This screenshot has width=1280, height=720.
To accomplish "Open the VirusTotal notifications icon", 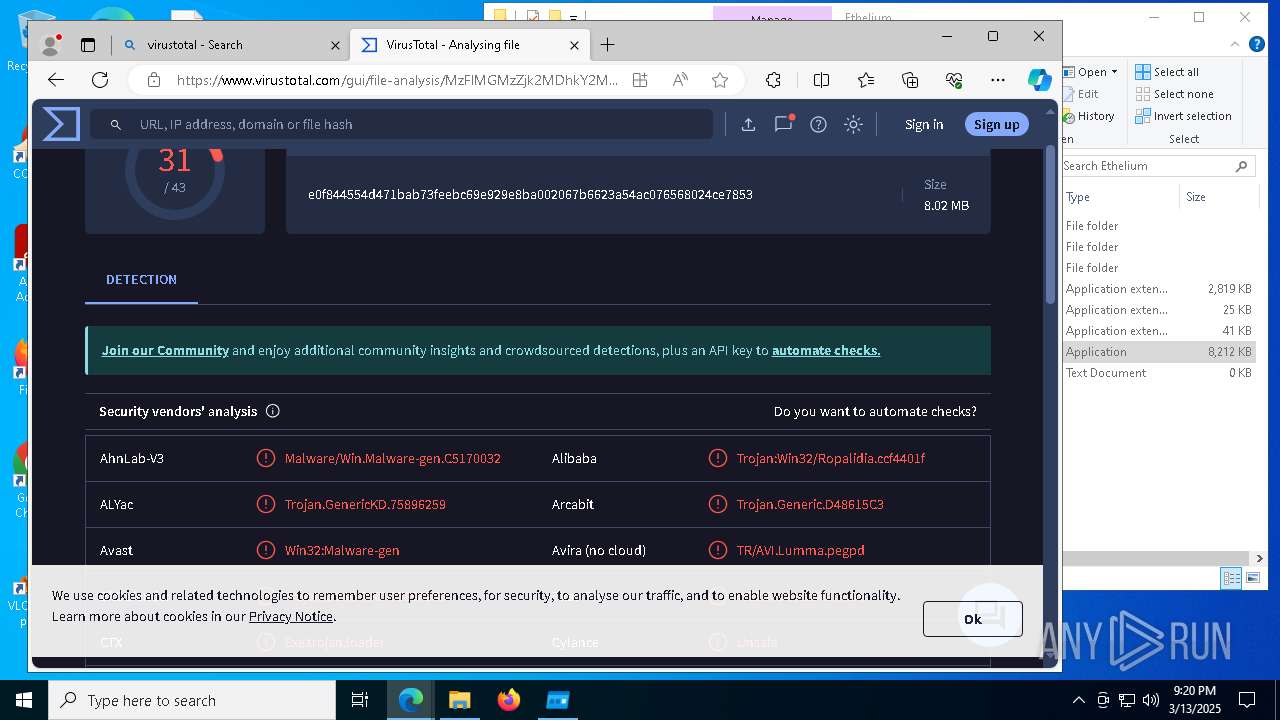I will [784, 124].
